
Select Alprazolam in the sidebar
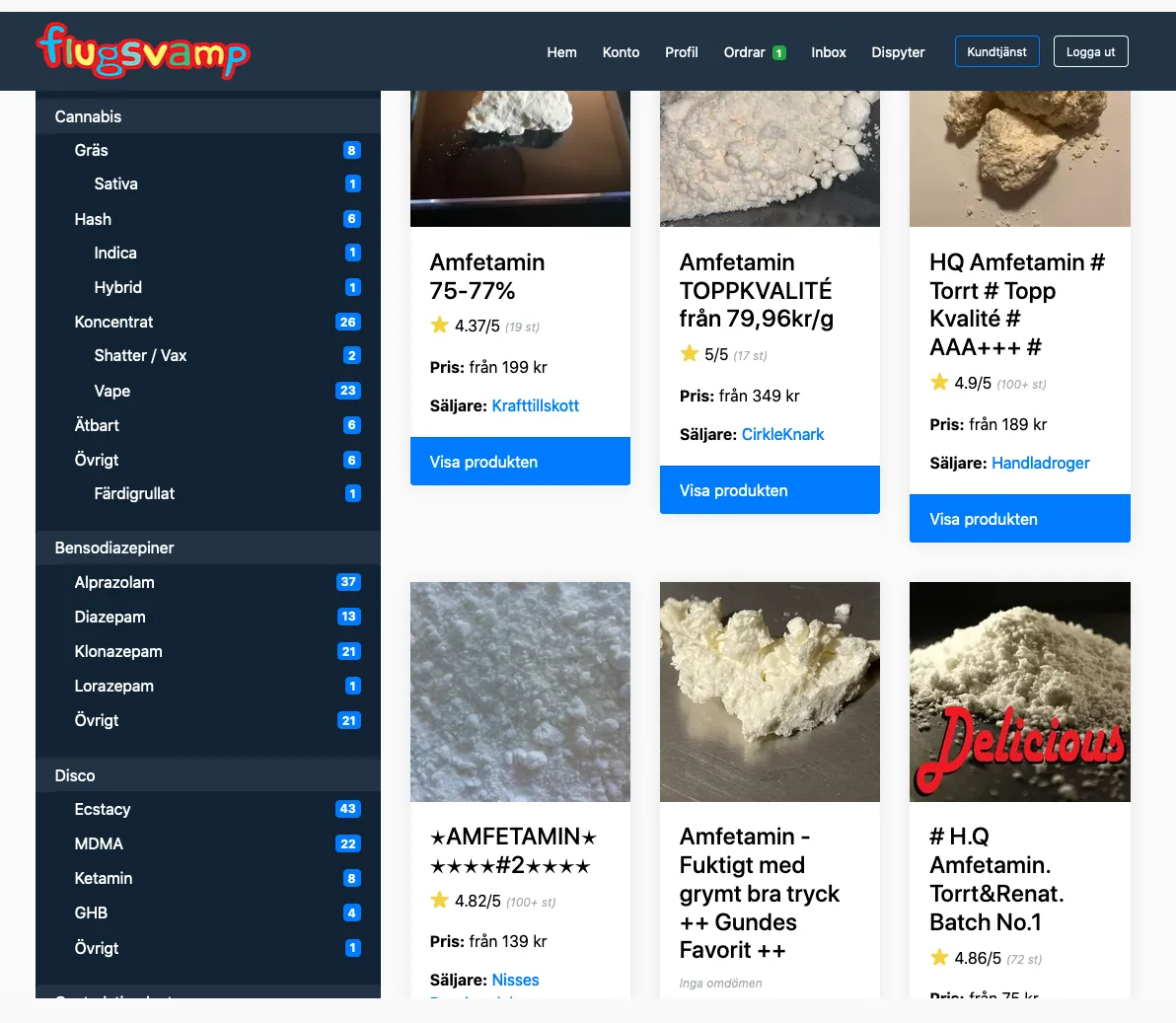click(114, 582)
